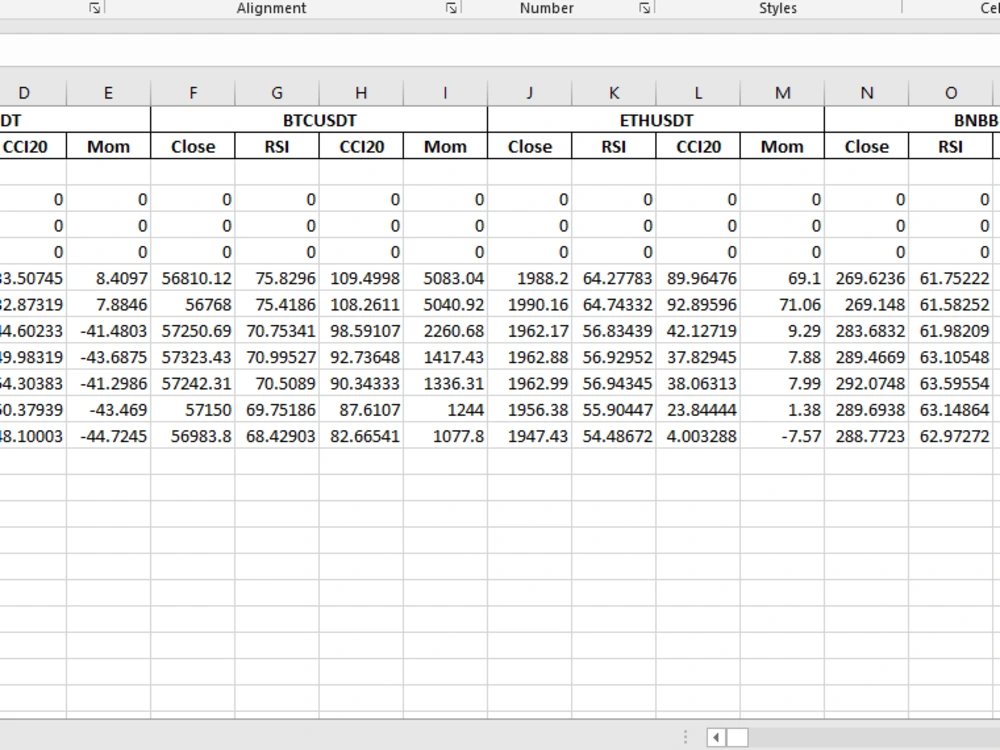Click the BTCUSDT merged header cell
1000x750 pixels.
coord(319,120)
